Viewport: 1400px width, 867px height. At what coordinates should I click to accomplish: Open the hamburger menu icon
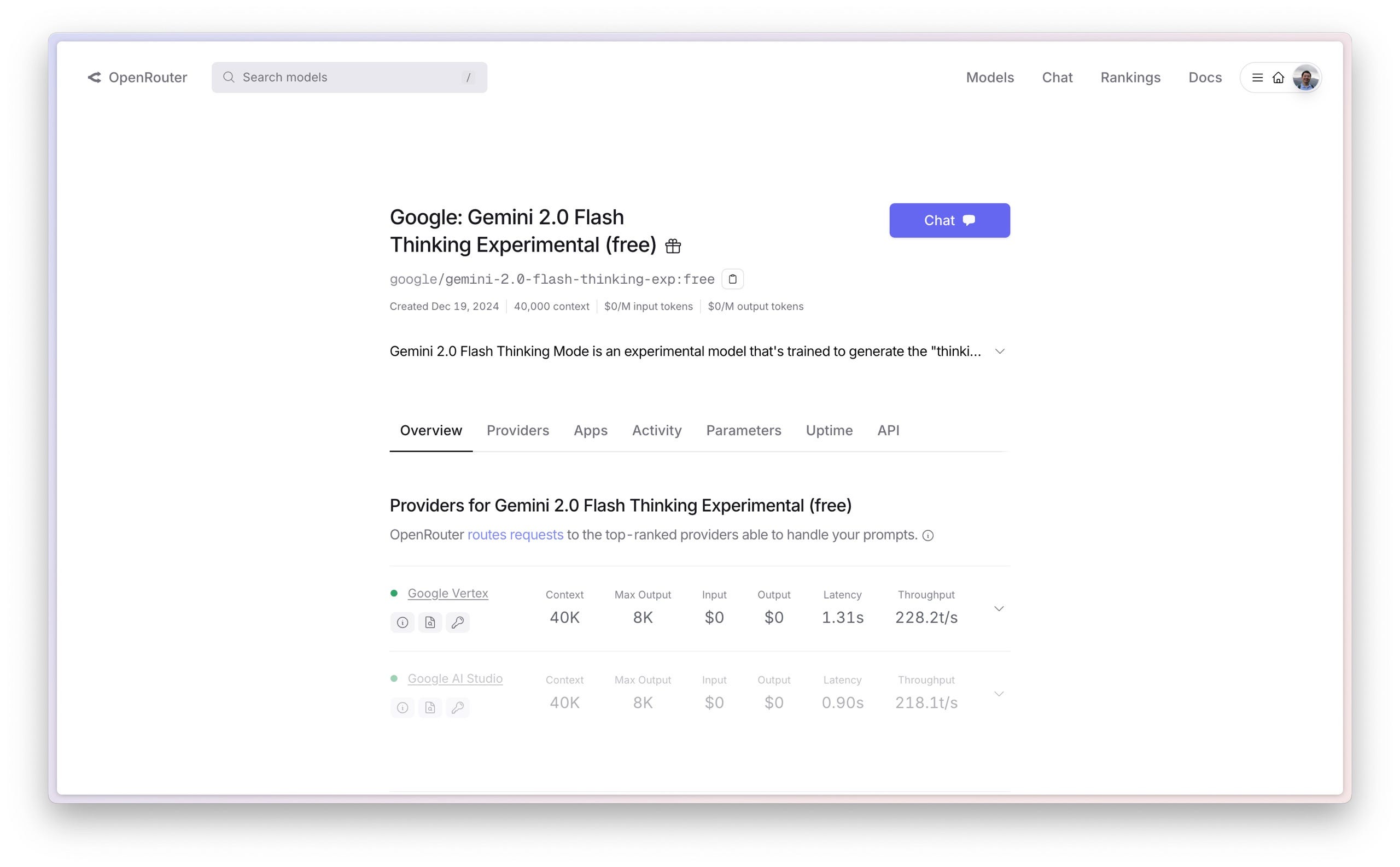1257,78
